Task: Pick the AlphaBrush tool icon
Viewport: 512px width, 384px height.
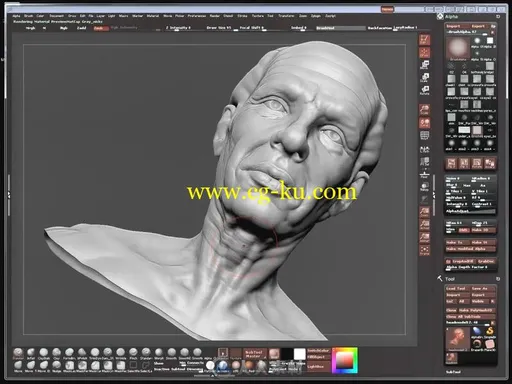Action: [477, 332]
